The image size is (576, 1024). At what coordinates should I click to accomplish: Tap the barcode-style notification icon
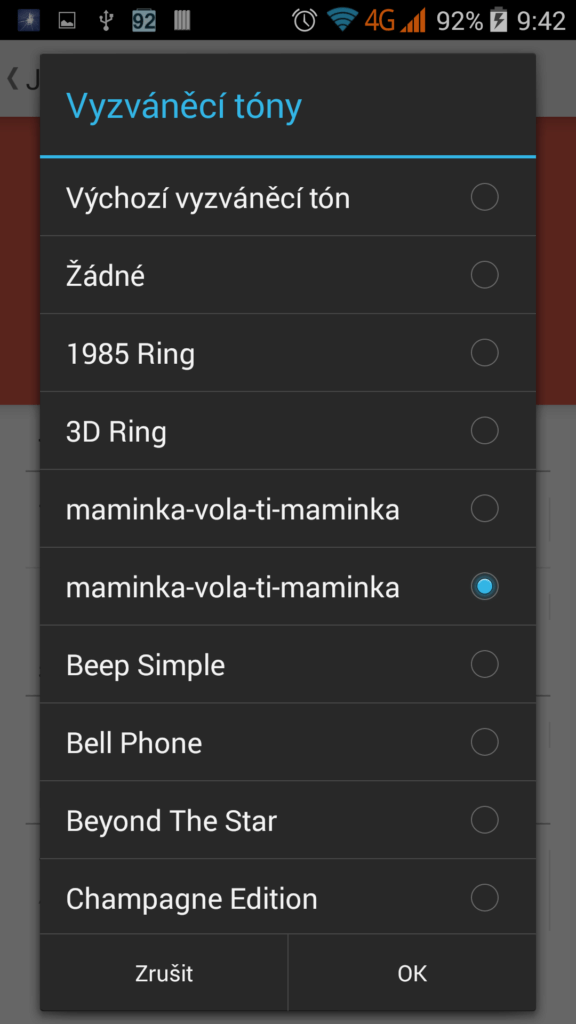point(182,21)
